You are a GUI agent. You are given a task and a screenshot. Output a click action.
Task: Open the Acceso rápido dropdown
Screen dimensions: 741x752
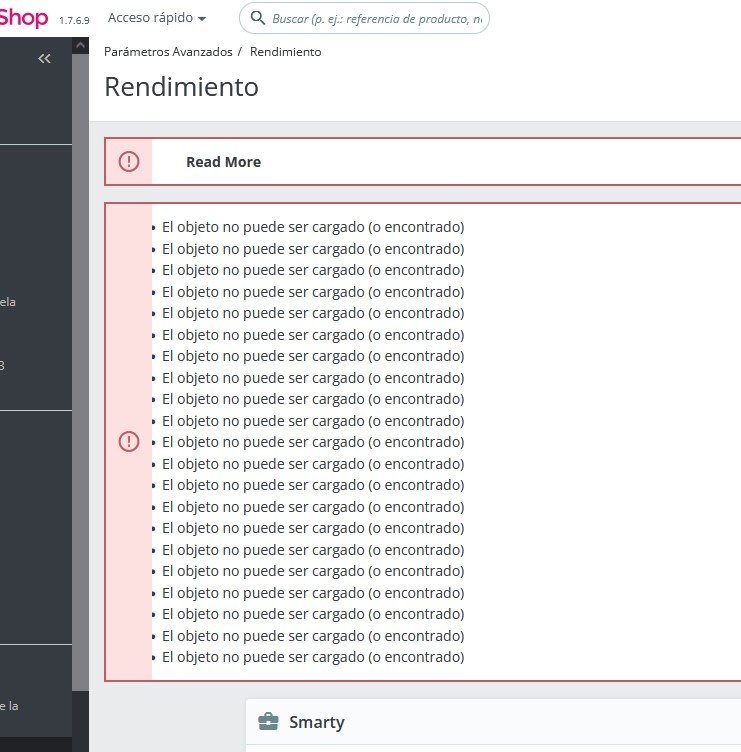click(157, 18)
